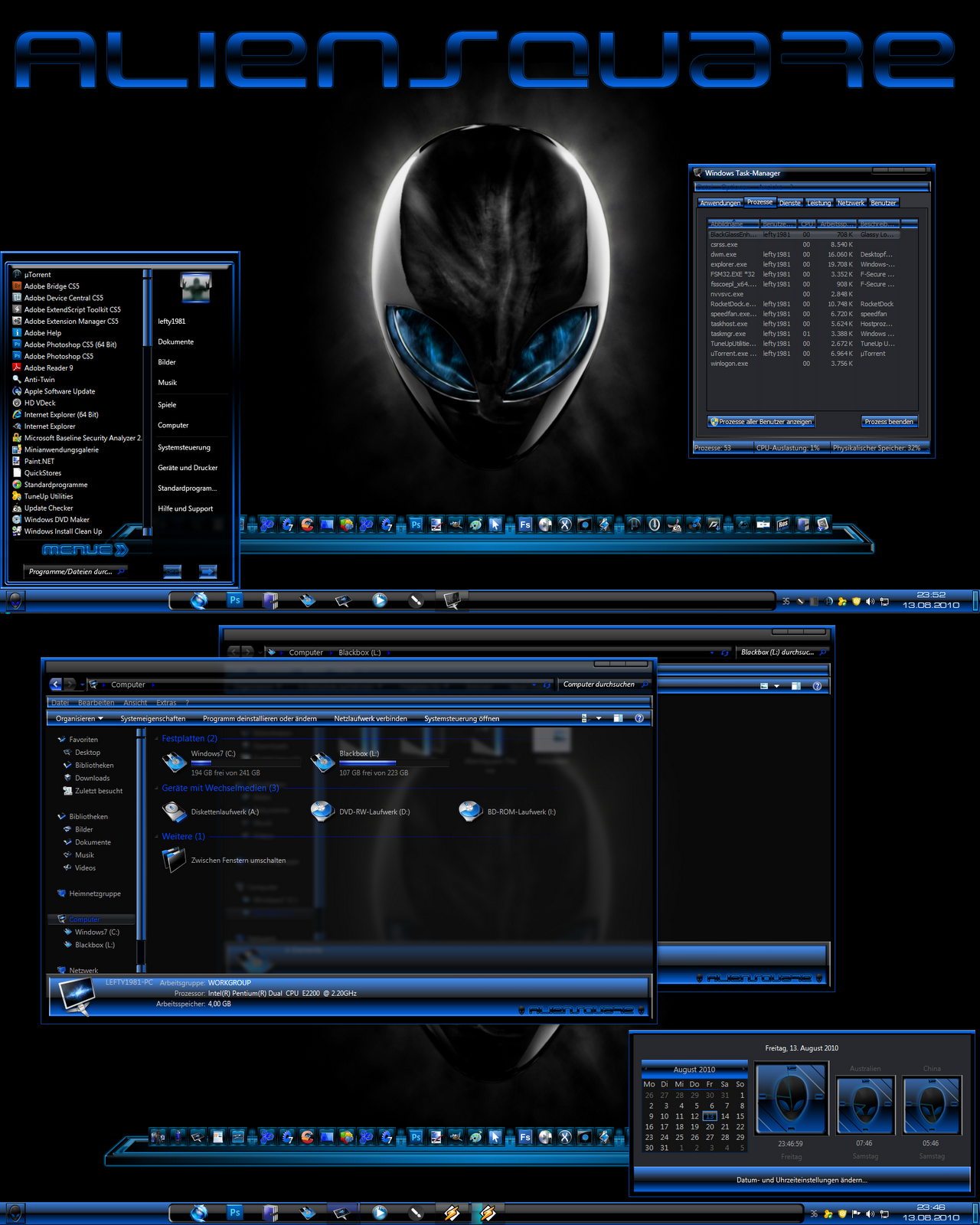Click Windows Media Player icon on 23:52 taskbar

(380, 601)
